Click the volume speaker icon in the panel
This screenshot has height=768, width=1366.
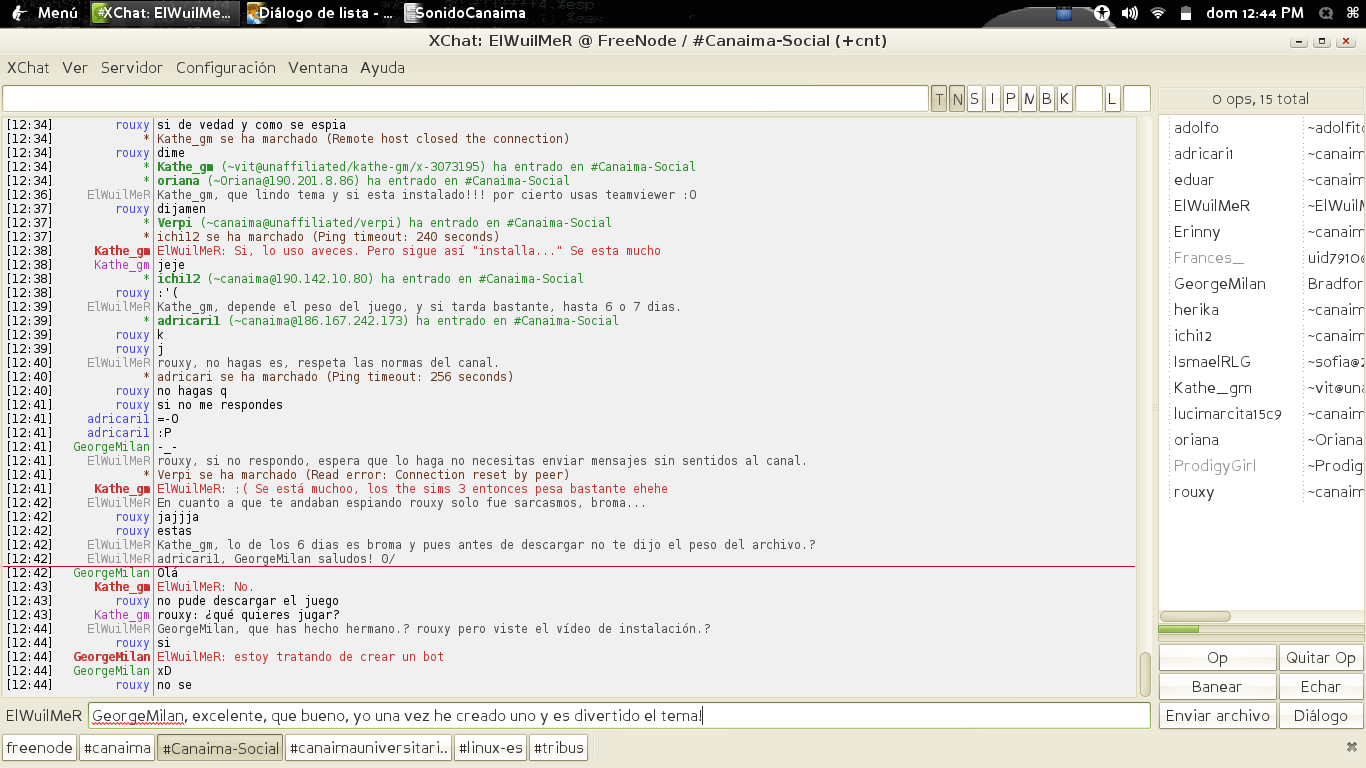pos(1130,13)
